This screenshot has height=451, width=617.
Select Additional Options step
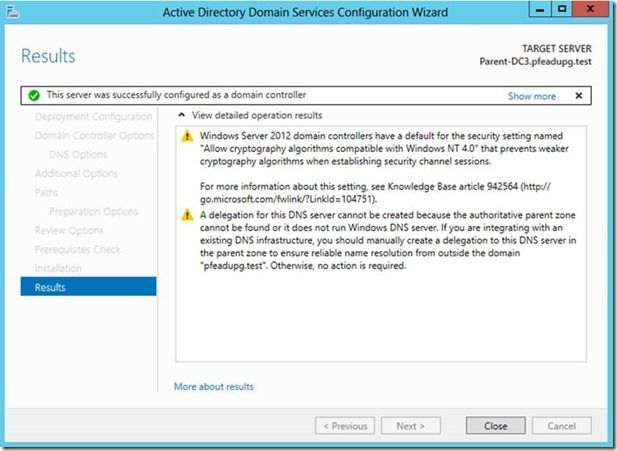click(76, 173)
